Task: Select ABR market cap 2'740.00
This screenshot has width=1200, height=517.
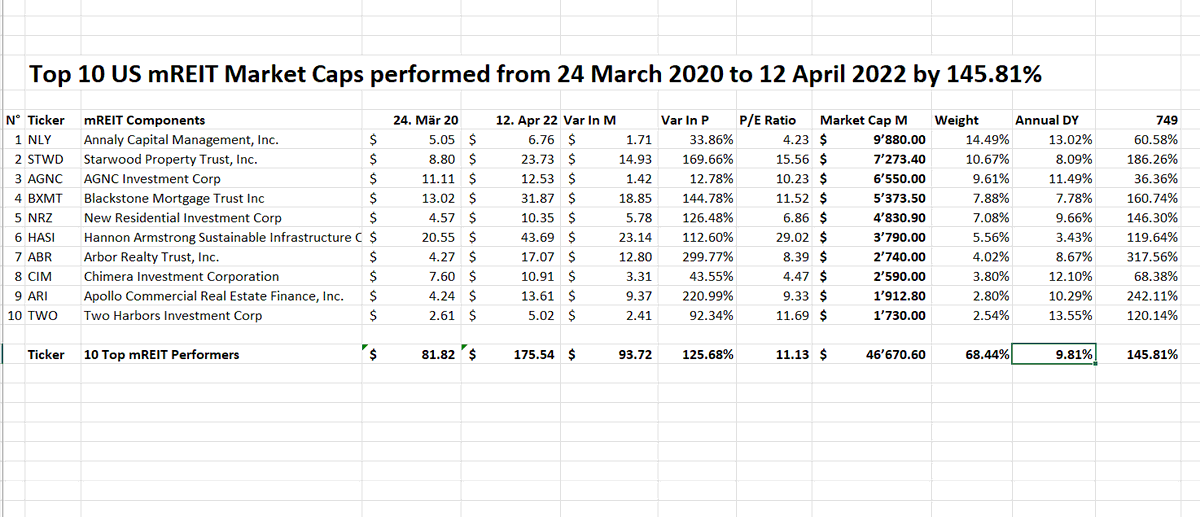Action: coord(900,257)
